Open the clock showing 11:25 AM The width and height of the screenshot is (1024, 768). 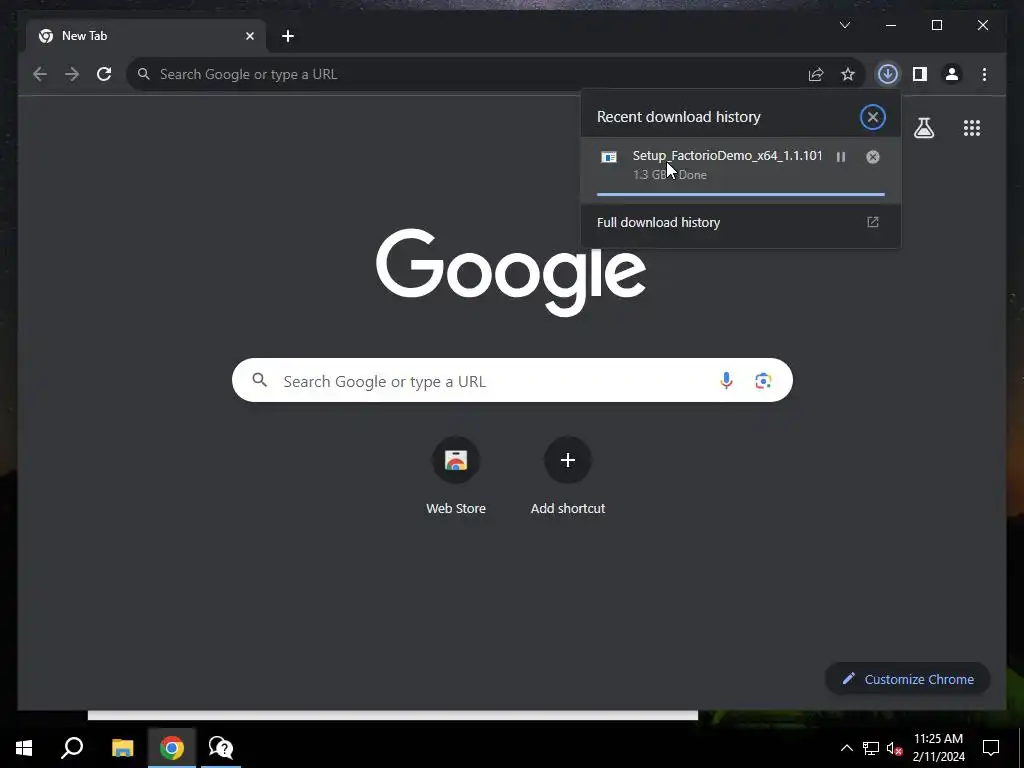[x=938, y=748]
